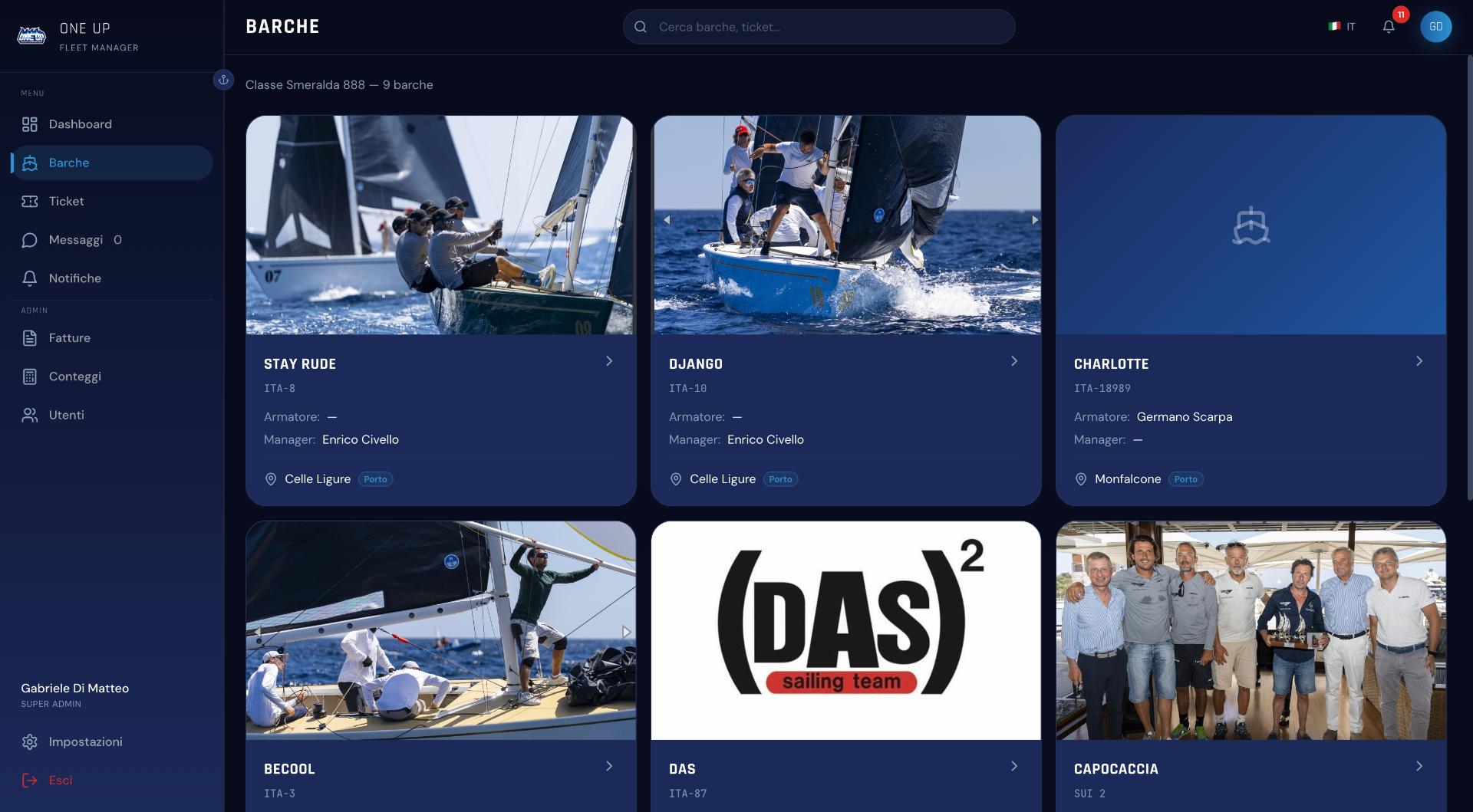Click manager name Enrico Civello on Django card
This screenshot has width=1473, height=812.
click(x=766, y=439)
